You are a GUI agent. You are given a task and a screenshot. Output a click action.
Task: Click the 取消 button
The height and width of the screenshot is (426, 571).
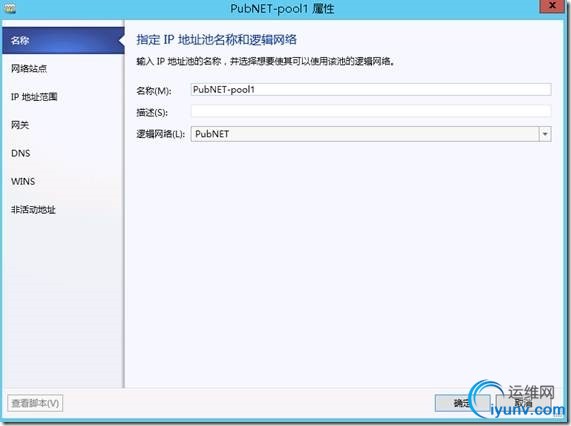coord(523,403)
